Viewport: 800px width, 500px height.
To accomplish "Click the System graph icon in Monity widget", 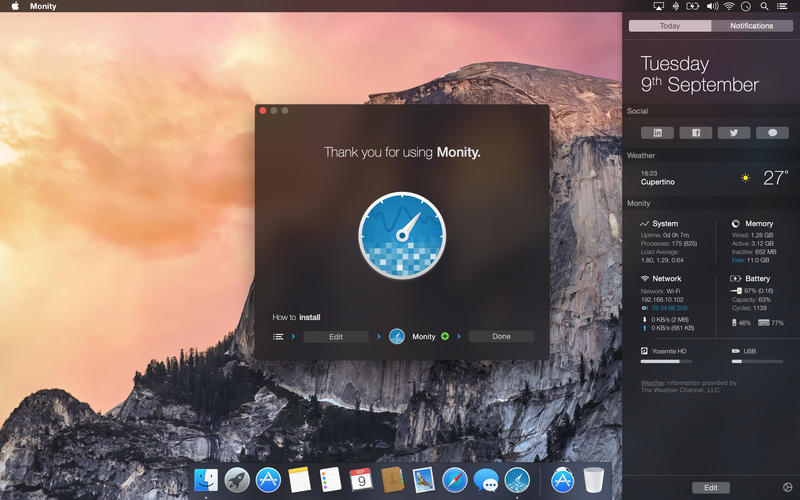I will [644, 223].
